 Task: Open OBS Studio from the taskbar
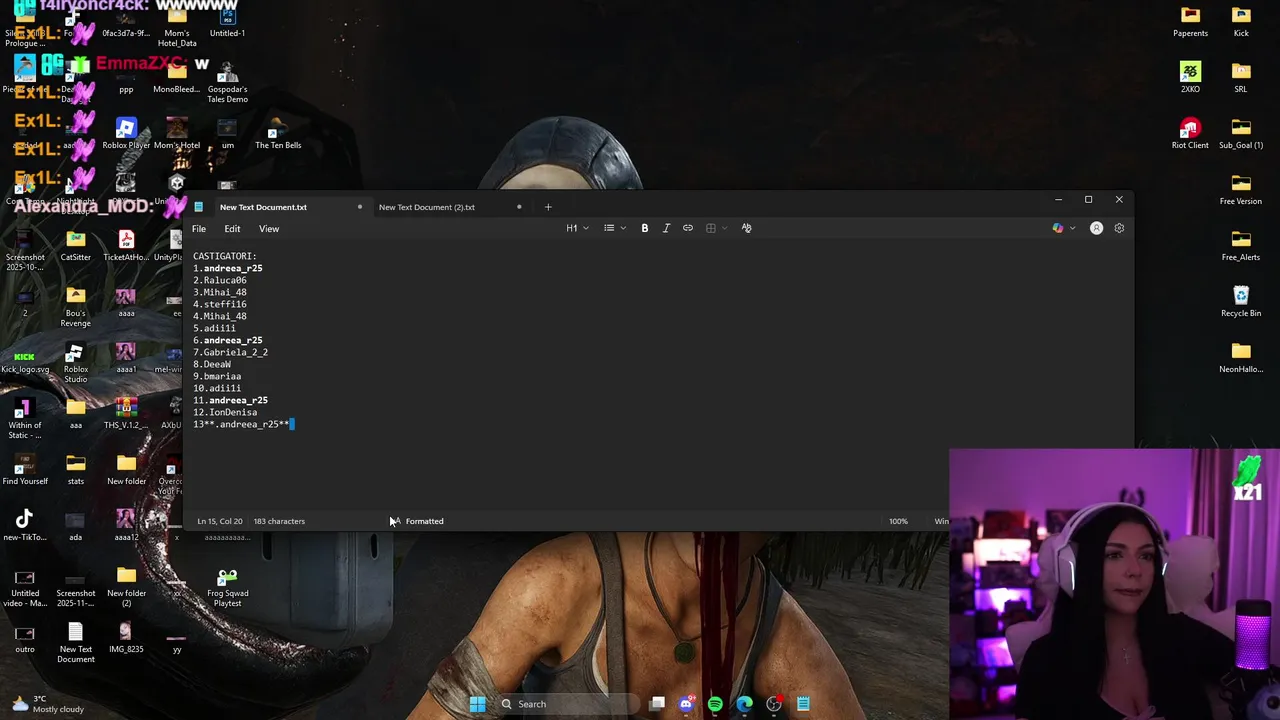(774, 704)
